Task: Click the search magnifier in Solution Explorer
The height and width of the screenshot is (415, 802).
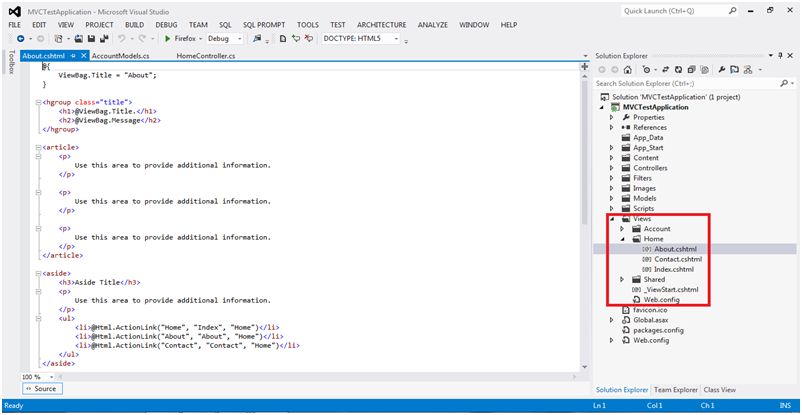Action: 784,83
